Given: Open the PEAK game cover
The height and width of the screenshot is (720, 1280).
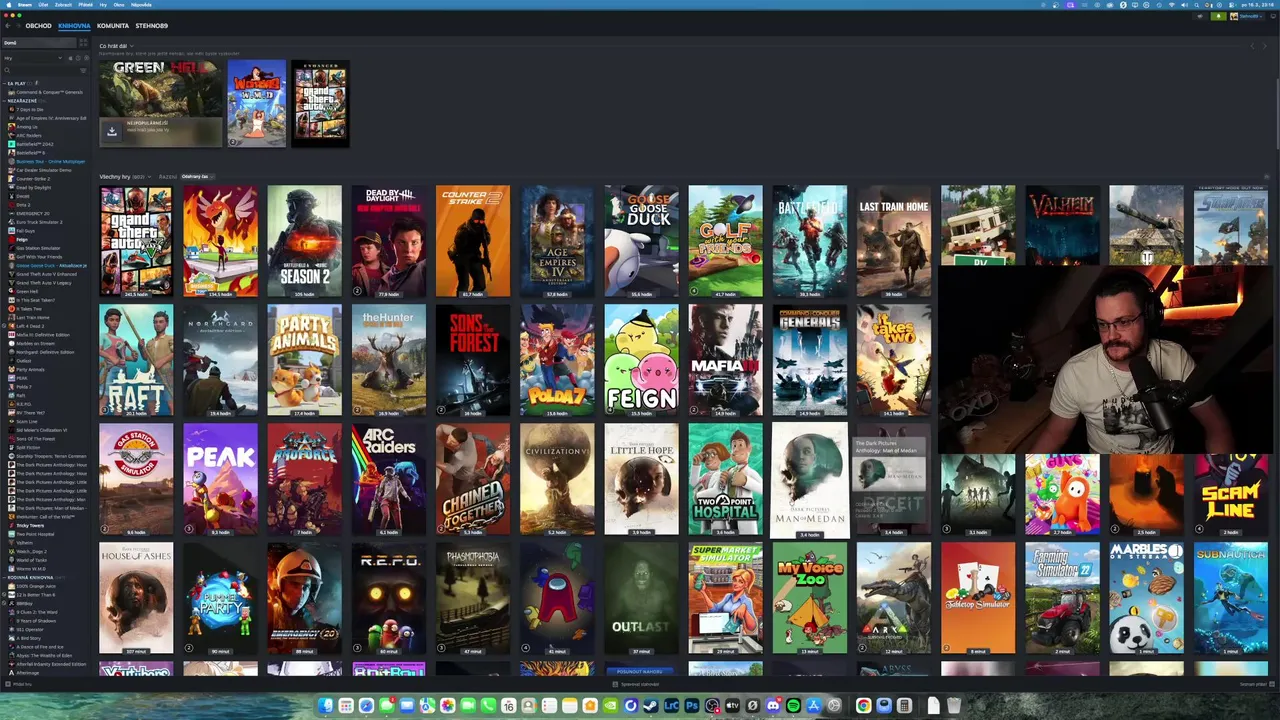Looking at the screenshot, I should tap(220, 479).
